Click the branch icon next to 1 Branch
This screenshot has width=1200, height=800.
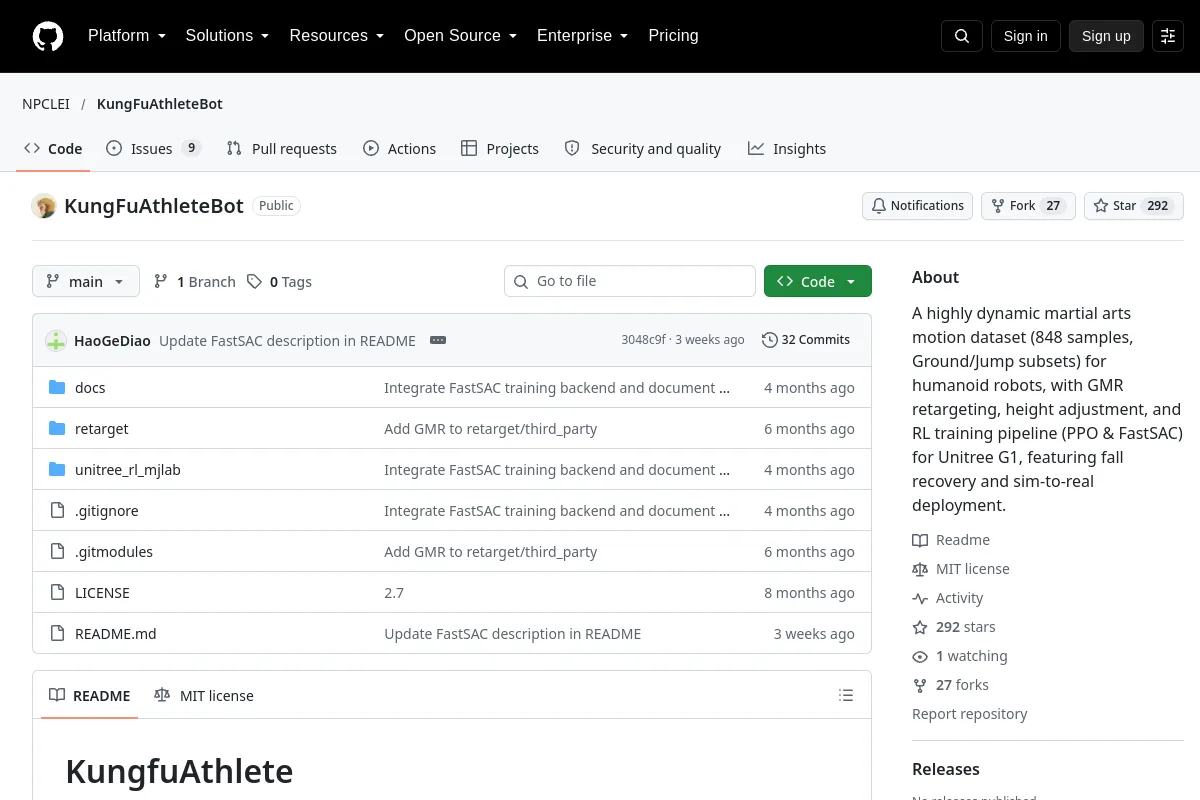click(x=161, y=282)
